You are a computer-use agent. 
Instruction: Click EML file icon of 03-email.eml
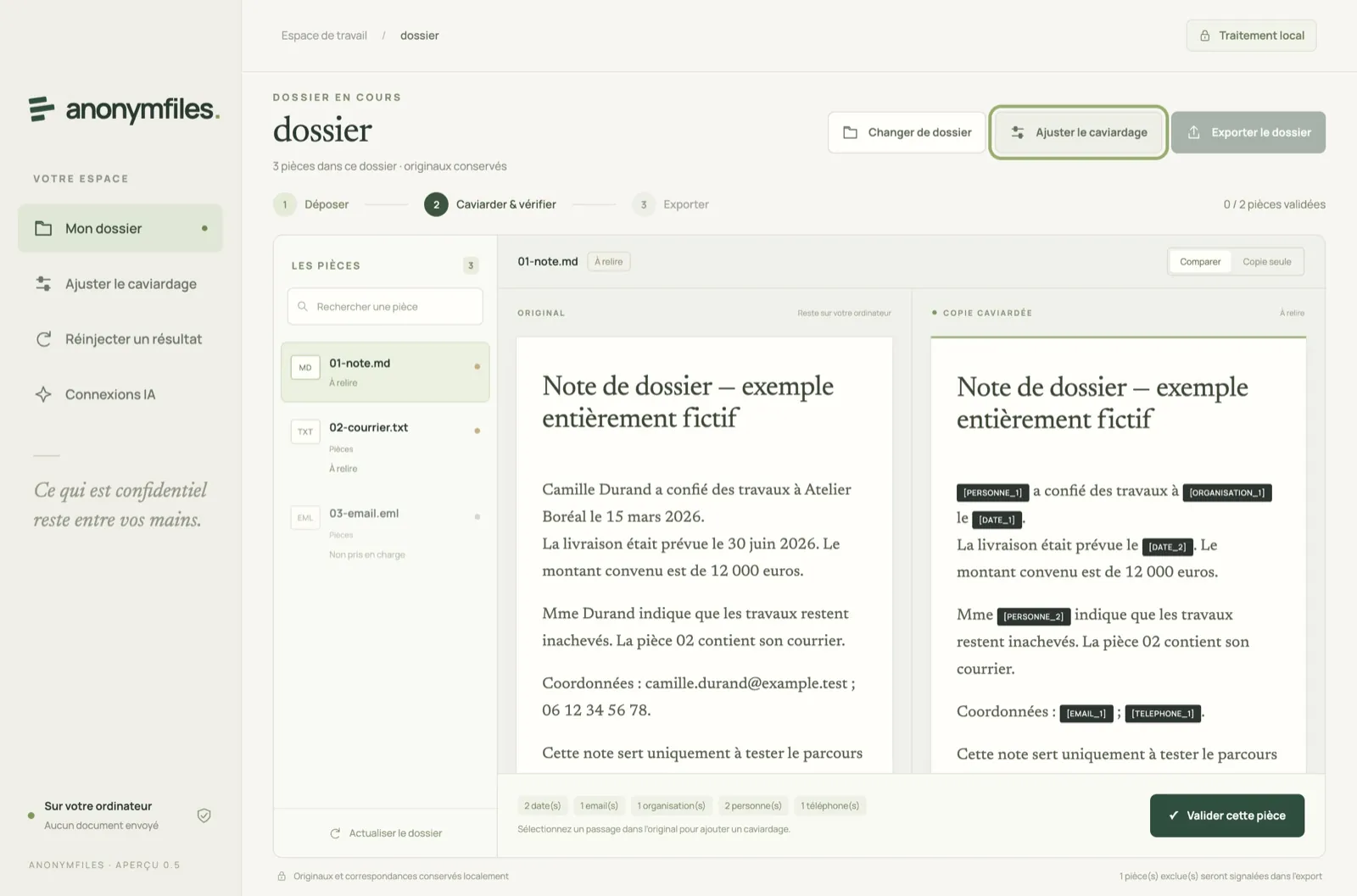pyautogui.click(x=305, y=517)
